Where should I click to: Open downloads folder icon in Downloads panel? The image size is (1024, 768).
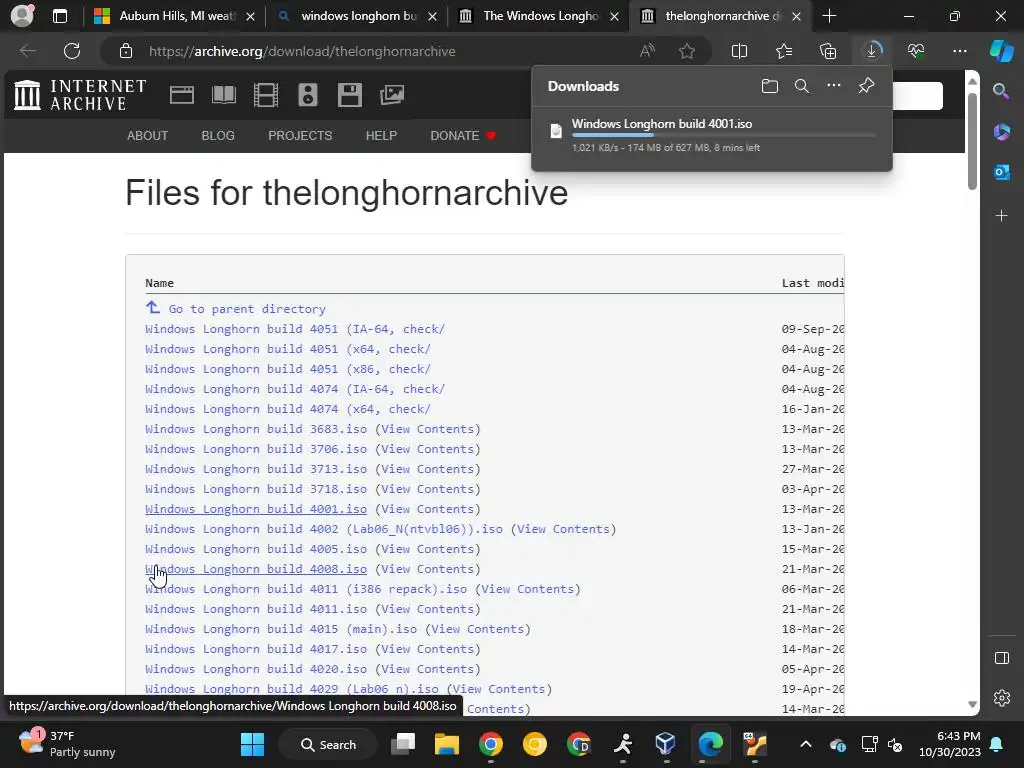(769, 86)
